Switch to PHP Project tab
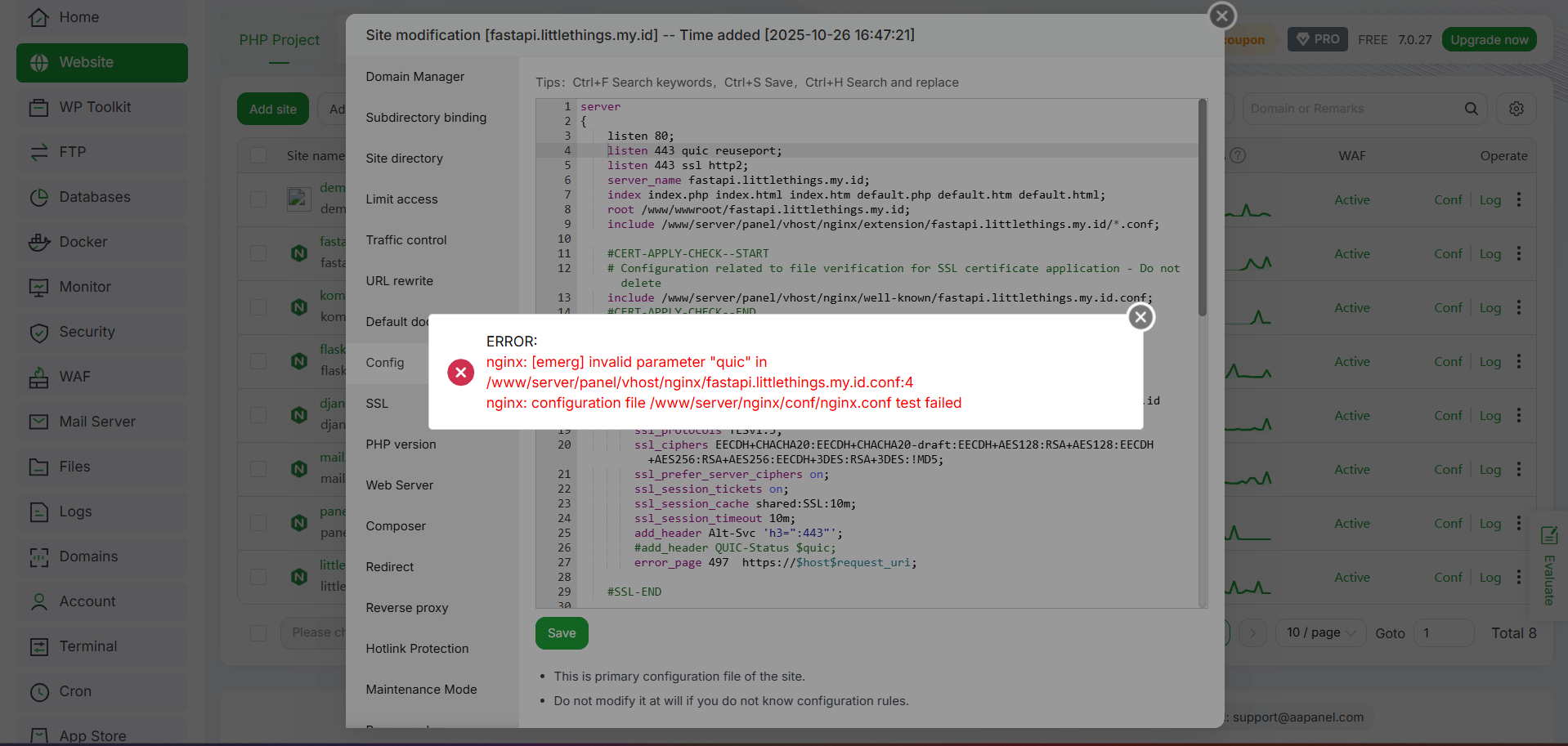Viewport: 1568px width, 746px height. (x=280, y=40)
